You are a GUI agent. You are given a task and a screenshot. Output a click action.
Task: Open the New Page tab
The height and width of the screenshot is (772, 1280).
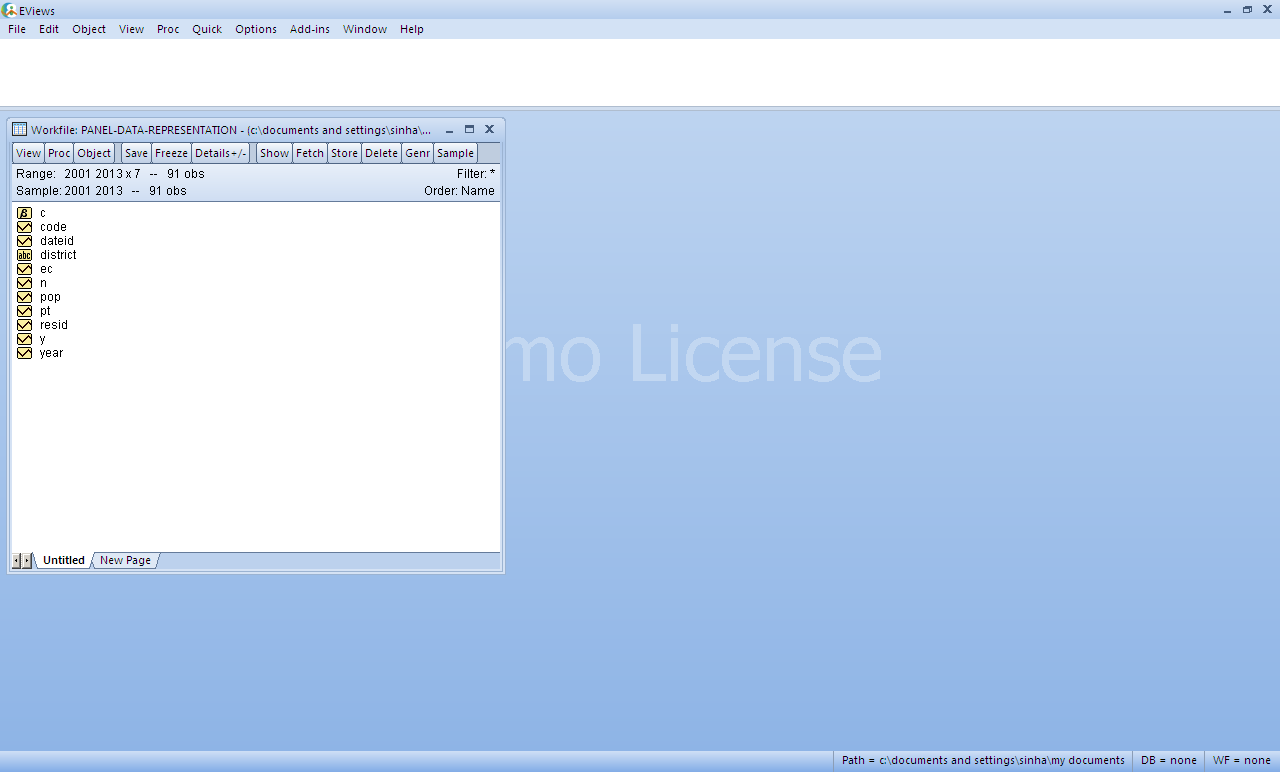(125, 560)
